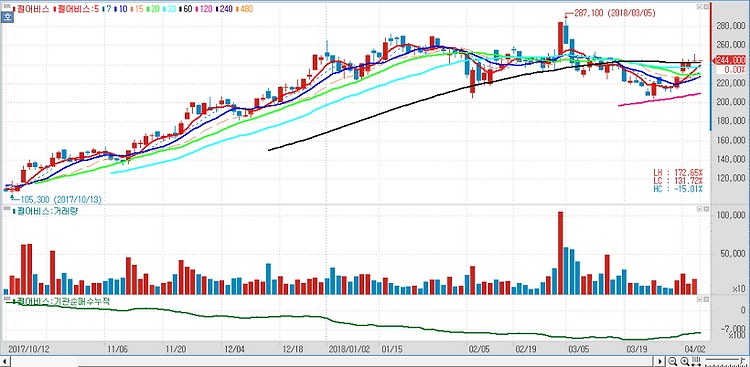Click the 펄어비스:거래량 volume indicator label
Viewport: 750px width, 367px height.
(x=44, y=211)
